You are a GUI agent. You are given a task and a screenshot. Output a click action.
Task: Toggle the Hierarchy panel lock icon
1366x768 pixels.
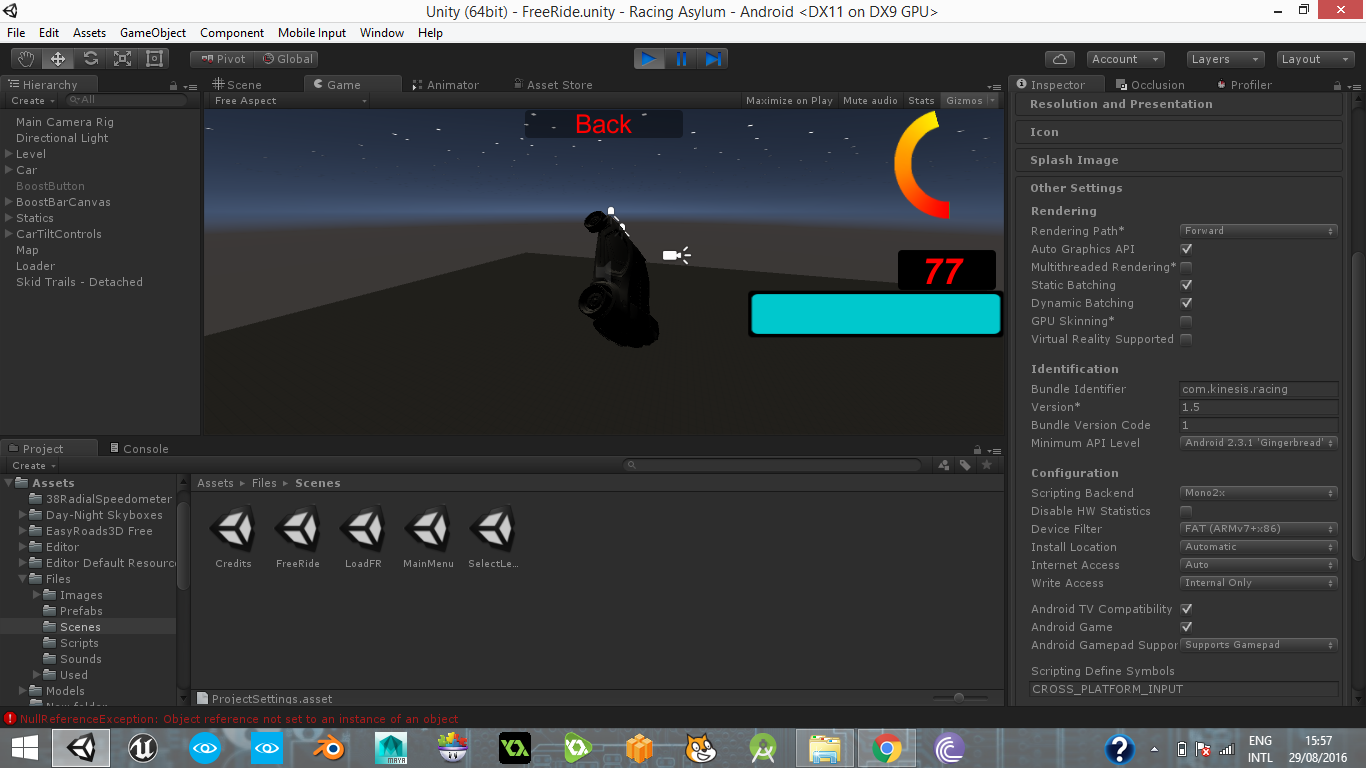pos(175,86)
